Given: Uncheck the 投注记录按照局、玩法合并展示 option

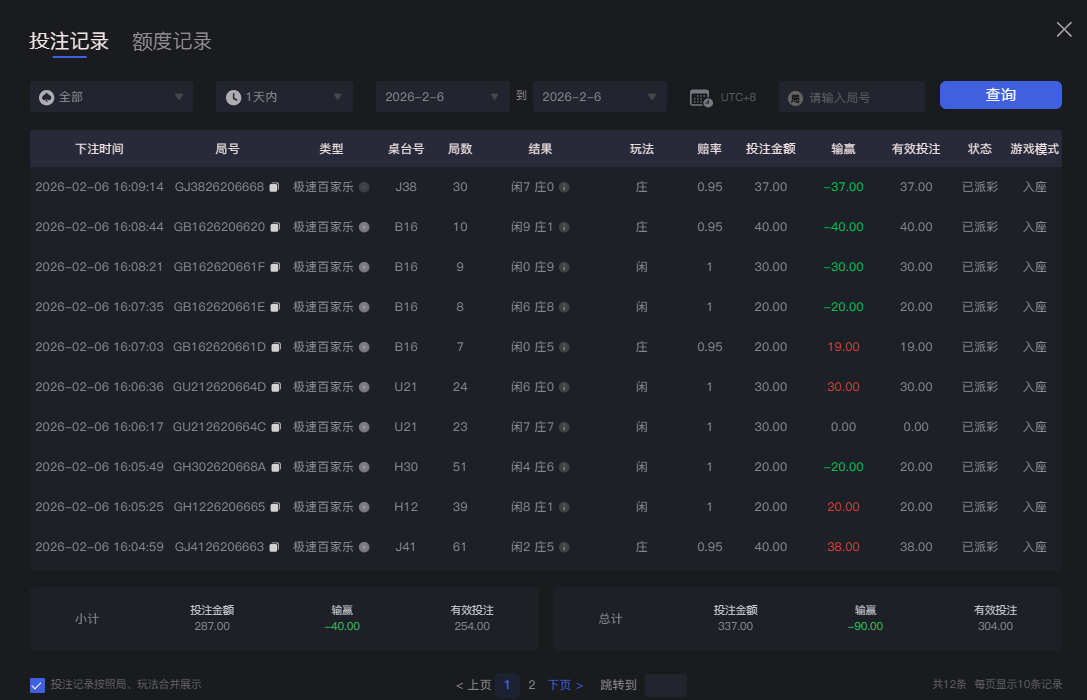Looking at the screenshot, I should coord(37,685).
